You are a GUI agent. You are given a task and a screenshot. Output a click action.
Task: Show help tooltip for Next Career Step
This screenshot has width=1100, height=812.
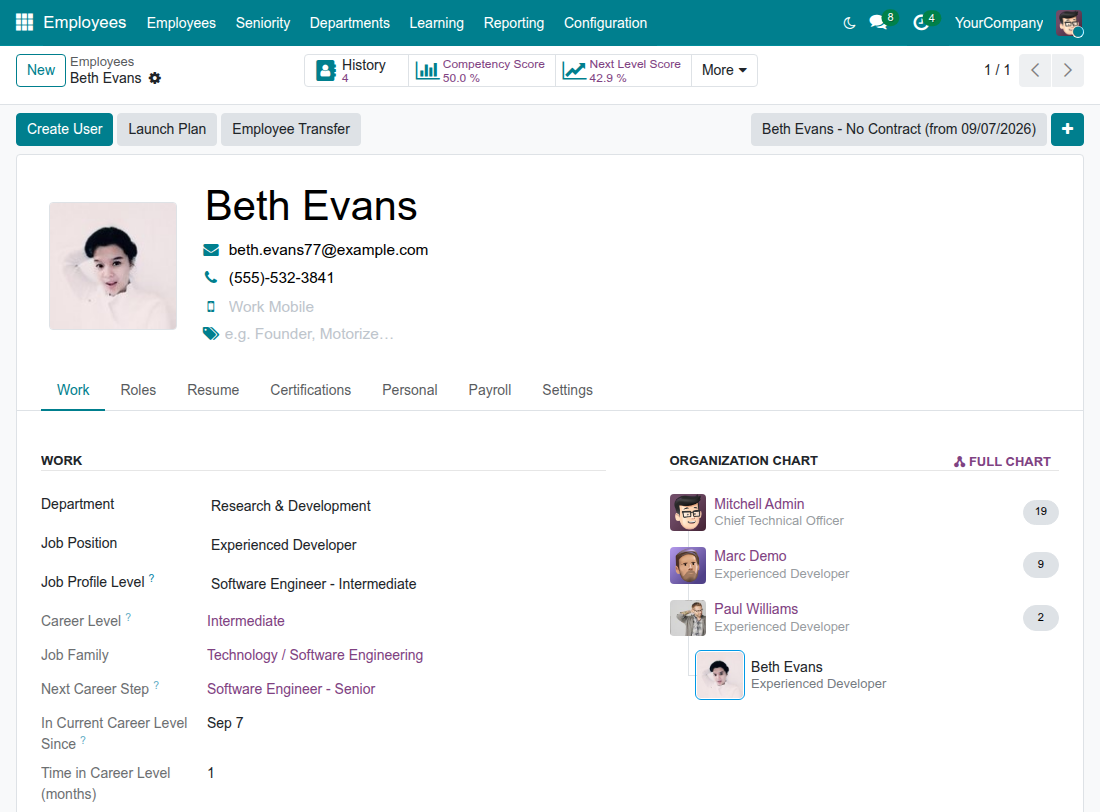(x=156, y=685)
